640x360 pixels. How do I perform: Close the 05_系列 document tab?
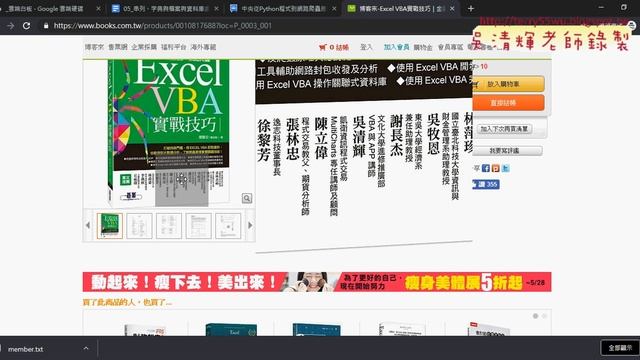(x=216, y=8)
